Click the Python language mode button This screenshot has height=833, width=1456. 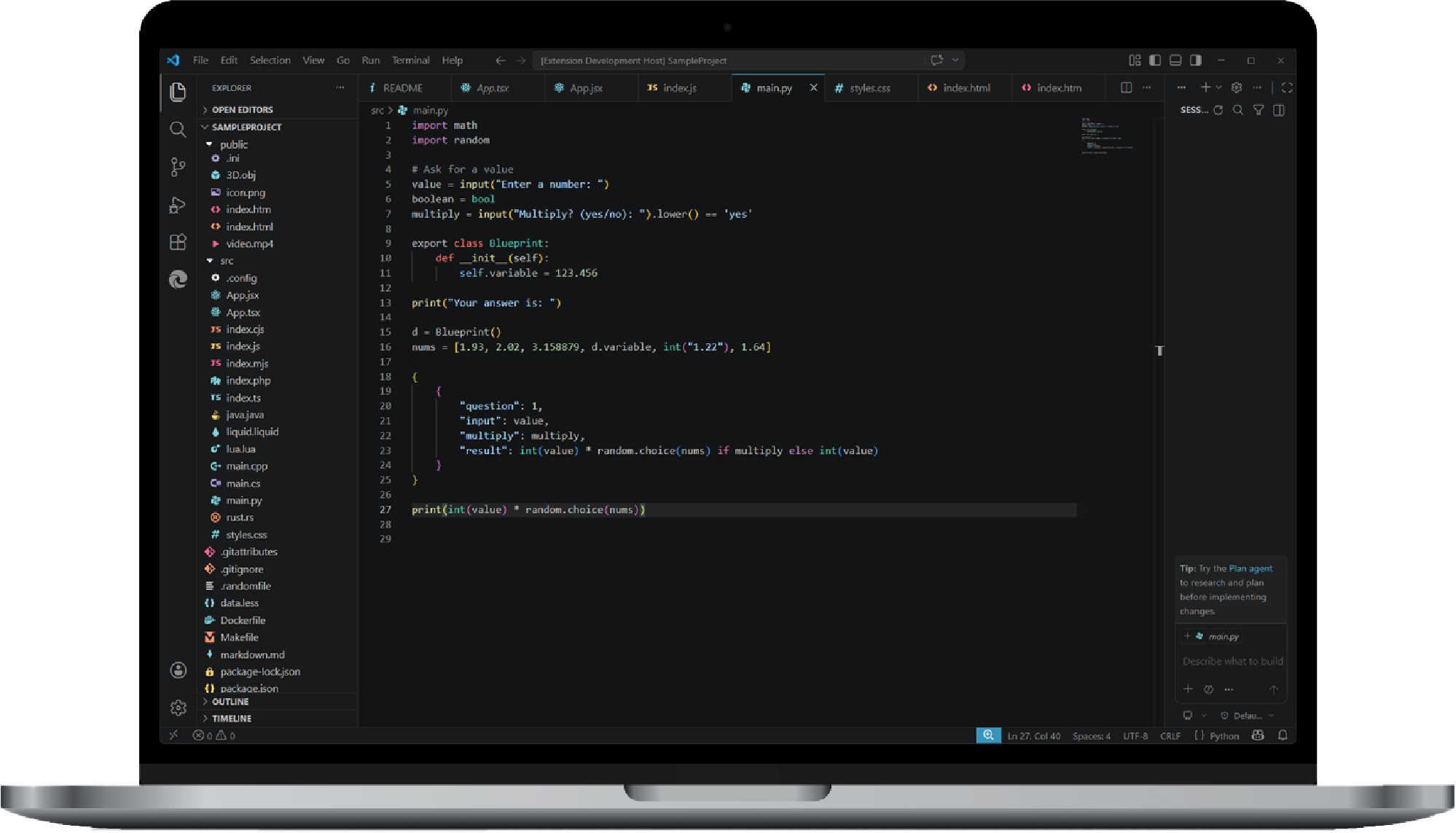1224,736
